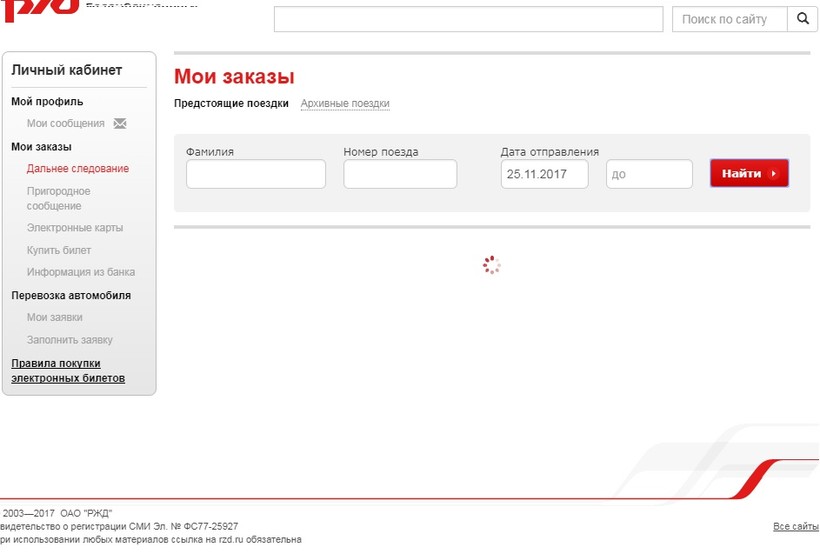This screenshot has height=554, width=820.
Task: Click the 'до' end date field
Action: (x=649, y=174)
